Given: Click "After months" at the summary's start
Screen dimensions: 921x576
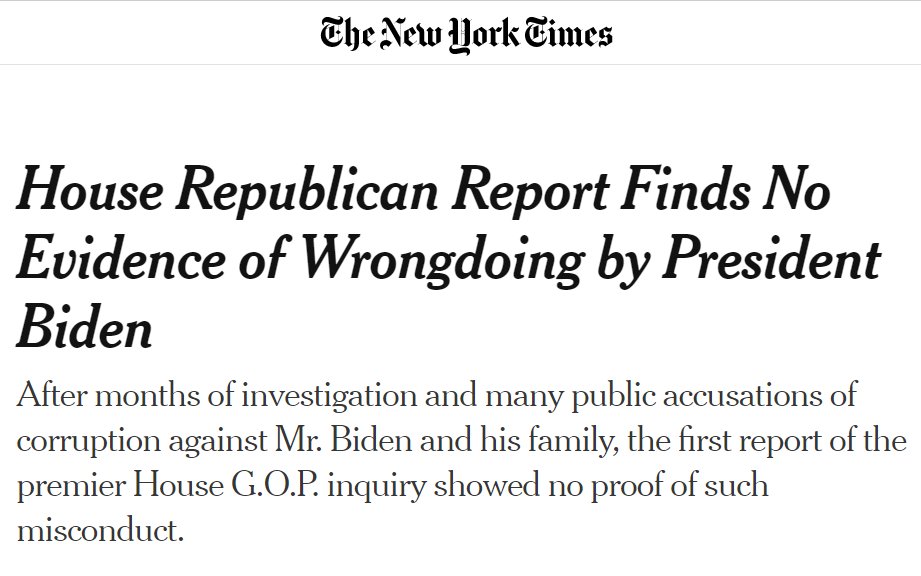Looking at the screenshot, I should 109,395.
